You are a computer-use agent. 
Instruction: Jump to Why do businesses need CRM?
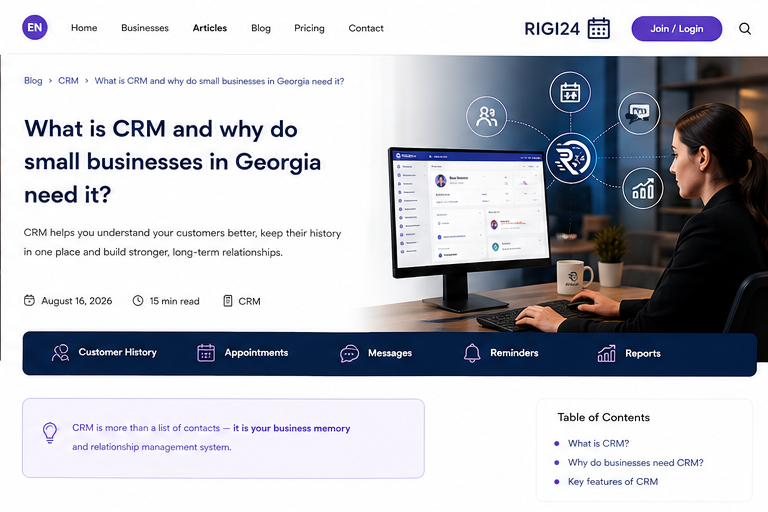[636, 463]
